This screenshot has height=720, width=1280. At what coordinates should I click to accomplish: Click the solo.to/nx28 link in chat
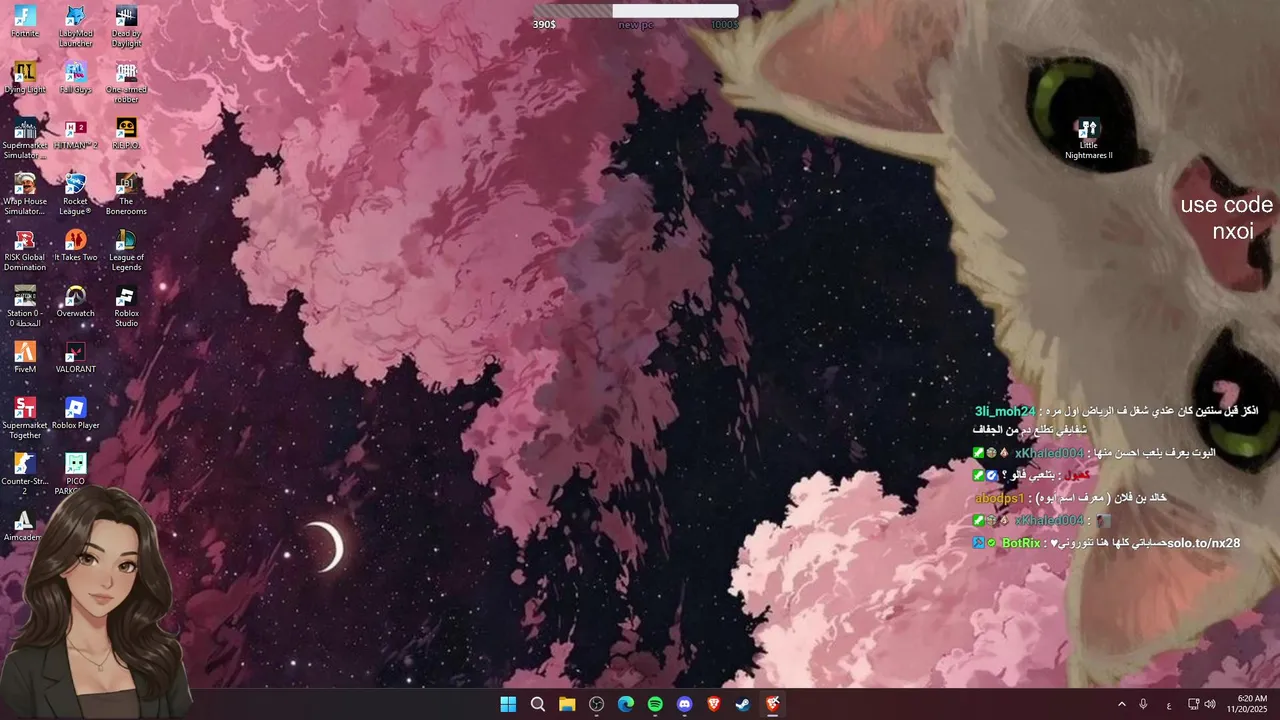tap(1204, 543)
